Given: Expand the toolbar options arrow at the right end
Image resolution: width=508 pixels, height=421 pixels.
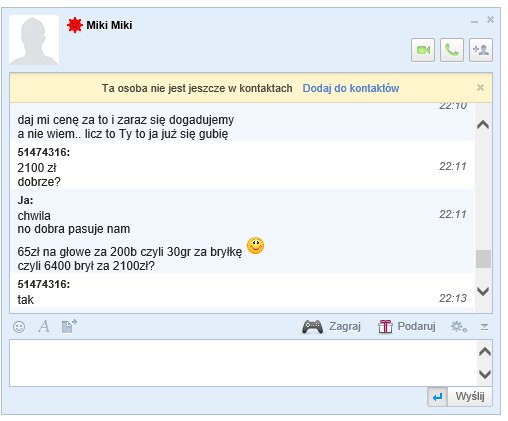Looking at the screenshot, I should [x=484, y=327].
